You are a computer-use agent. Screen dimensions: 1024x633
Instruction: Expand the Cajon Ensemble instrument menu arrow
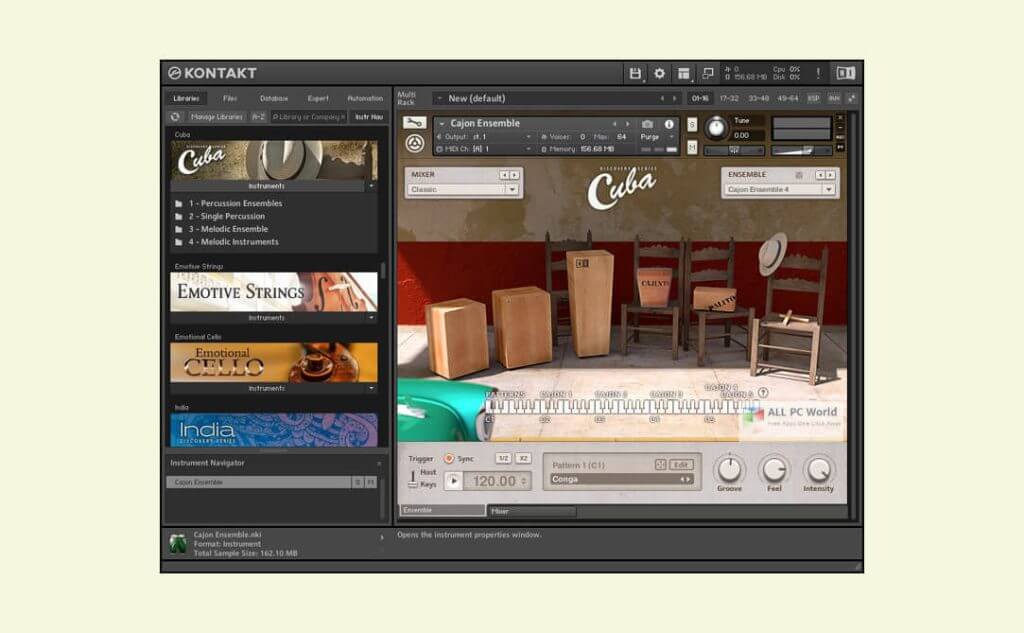click(441, 123)
